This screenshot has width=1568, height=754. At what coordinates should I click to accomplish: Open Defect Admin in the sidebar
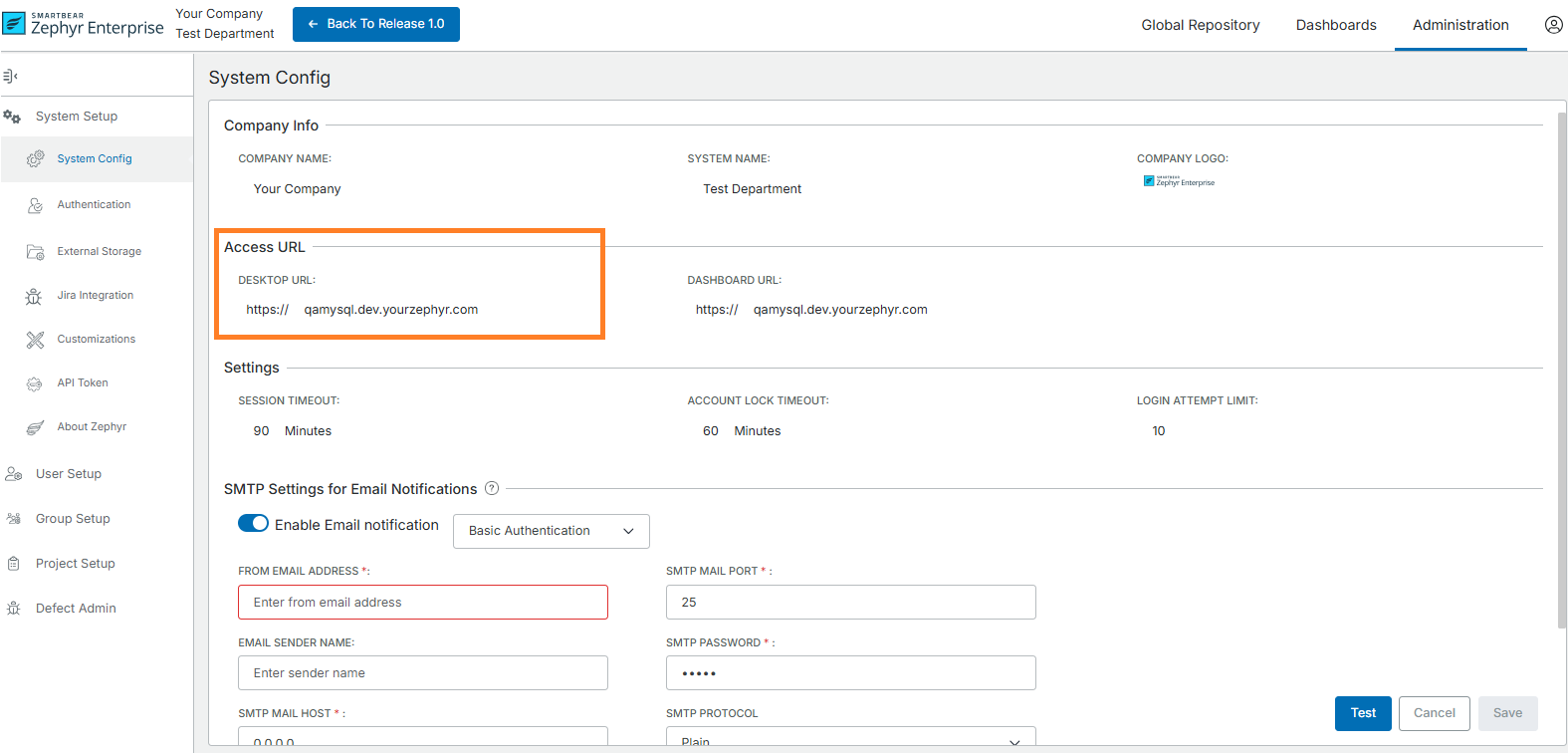76,609
